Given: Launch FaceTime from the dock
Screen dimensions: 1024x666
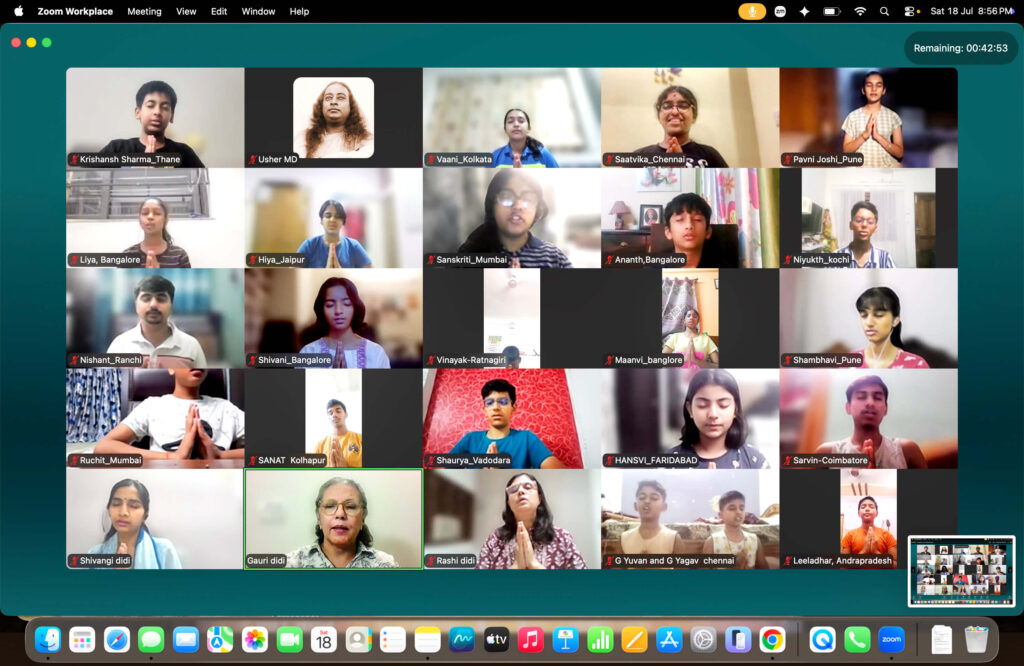Looking at the screenshot, I should tap(289, 640).
